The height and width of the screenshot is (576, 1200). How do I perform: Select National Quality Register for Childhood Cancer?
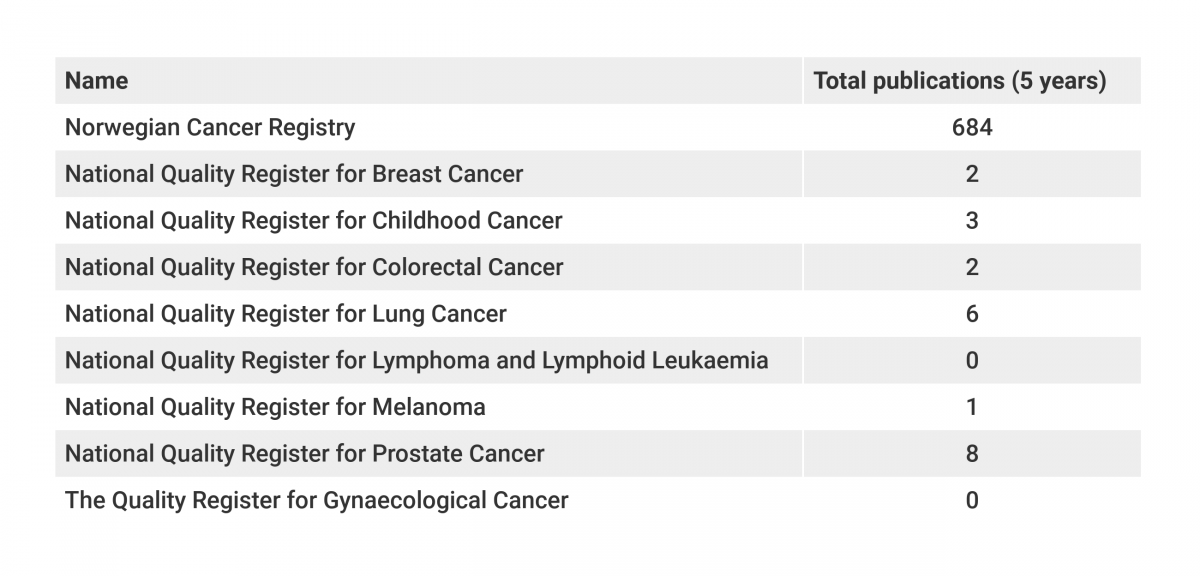314,221
